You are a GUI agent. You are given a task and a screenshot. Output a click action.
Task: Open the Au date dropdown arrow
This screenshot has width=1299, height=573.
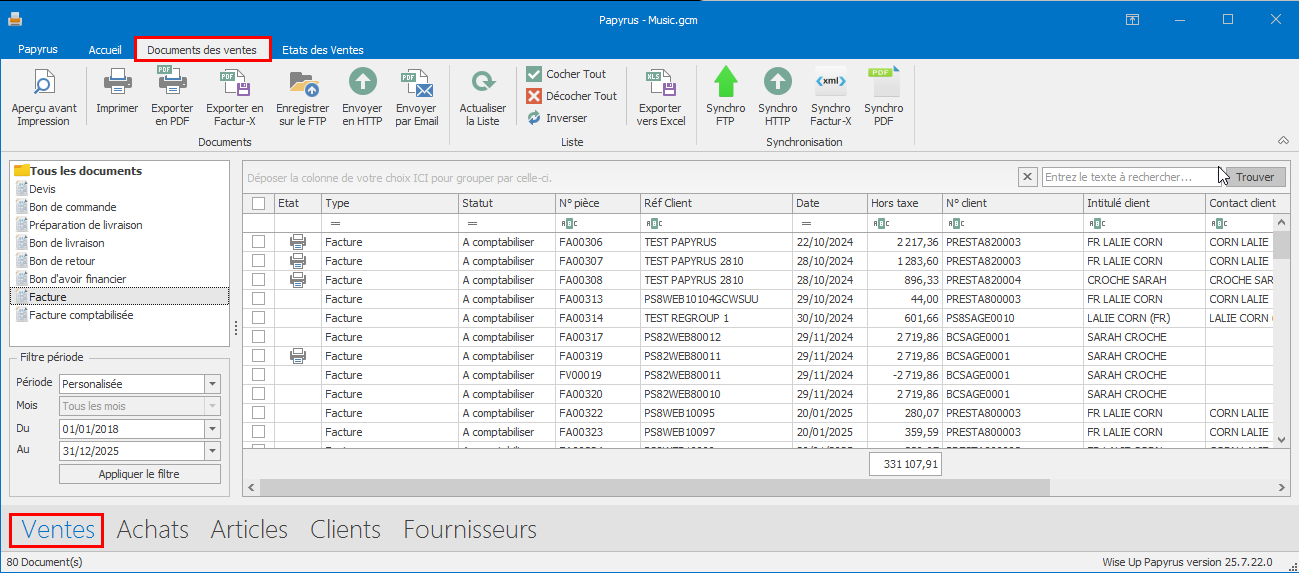(x=211, y=452)
